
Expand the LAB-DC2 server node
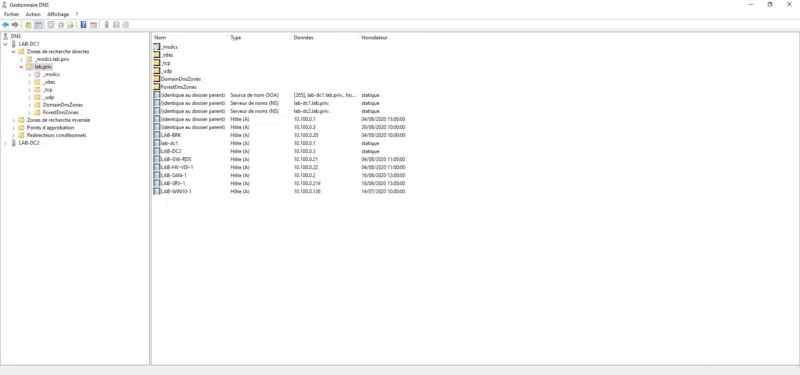click(6, 143)
